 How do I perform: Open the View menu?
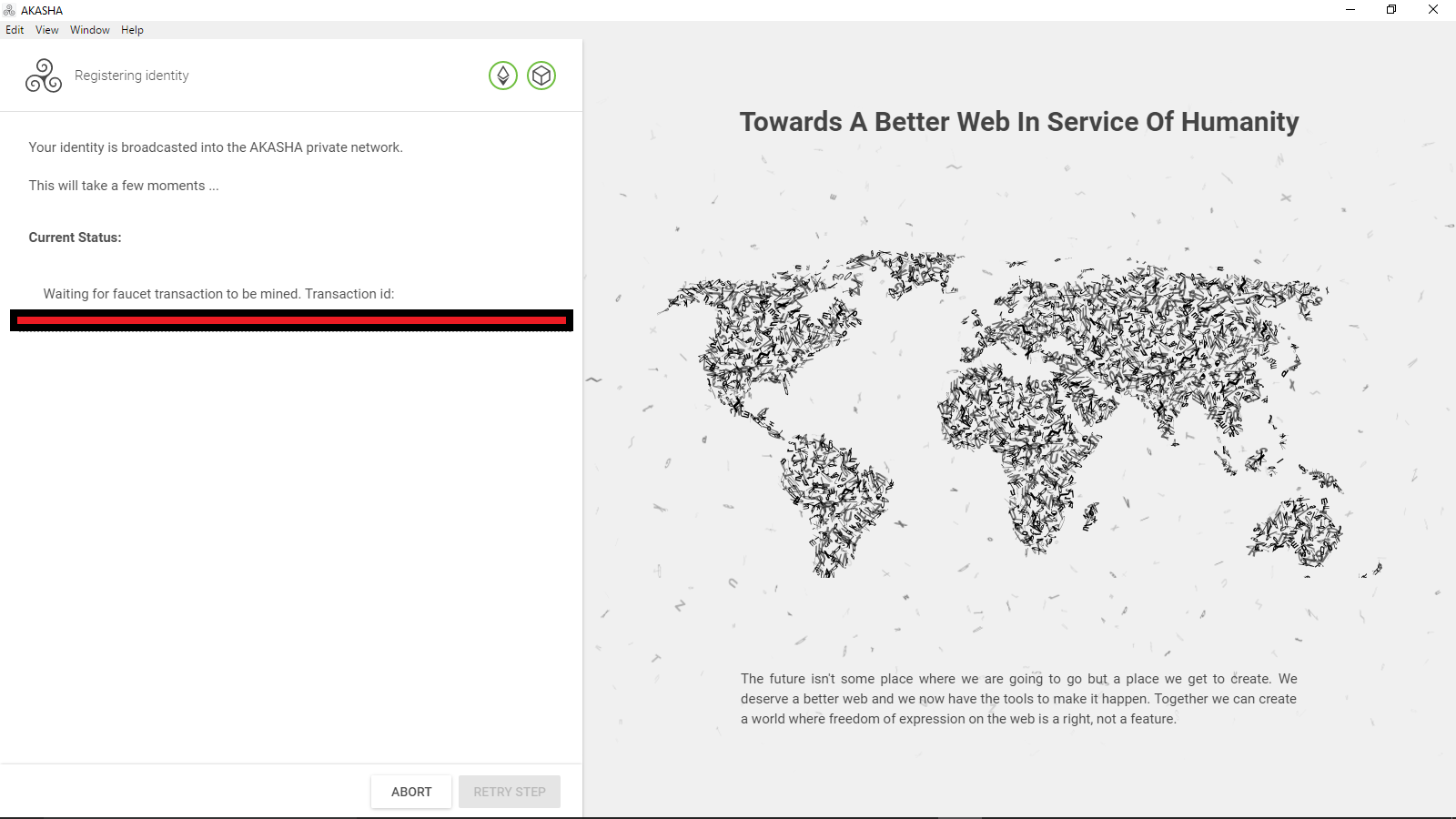point(46,30)
